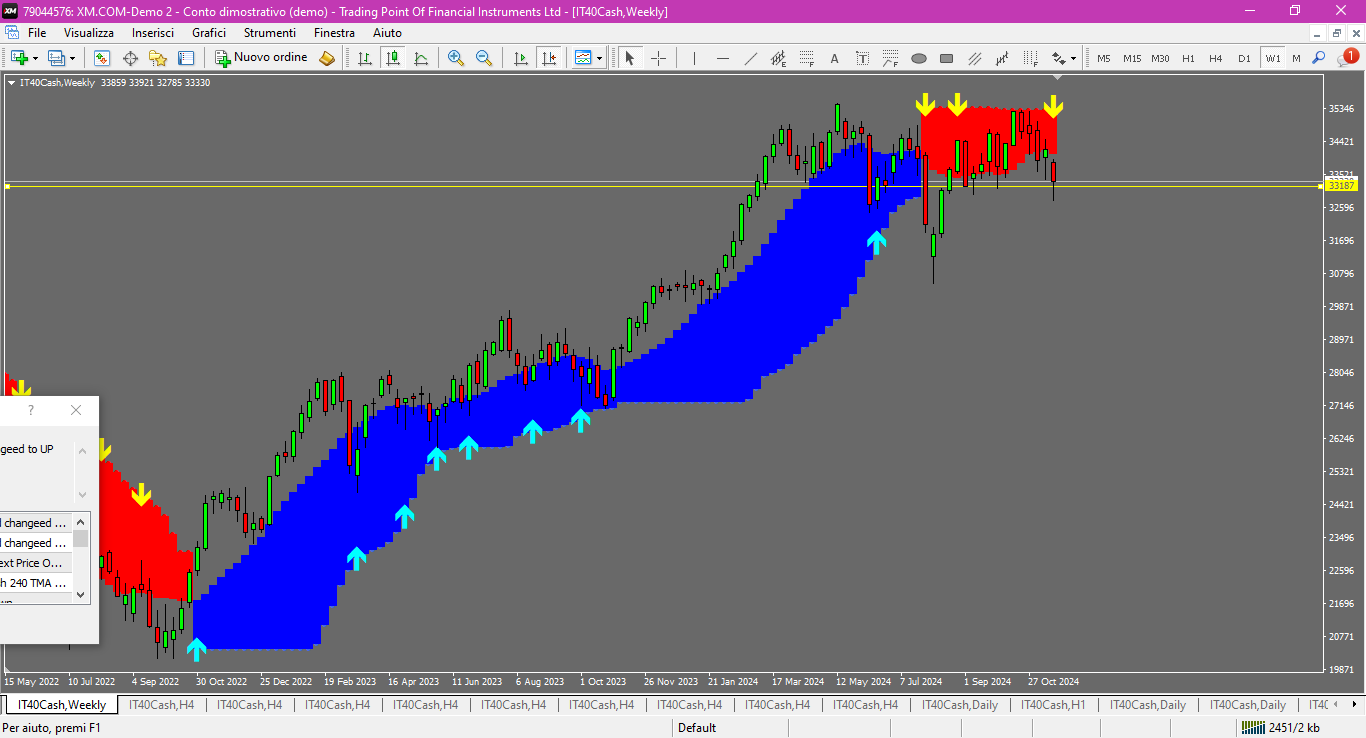
Task: Expand the profiles dropdown arrow
Action: [72, 58]
